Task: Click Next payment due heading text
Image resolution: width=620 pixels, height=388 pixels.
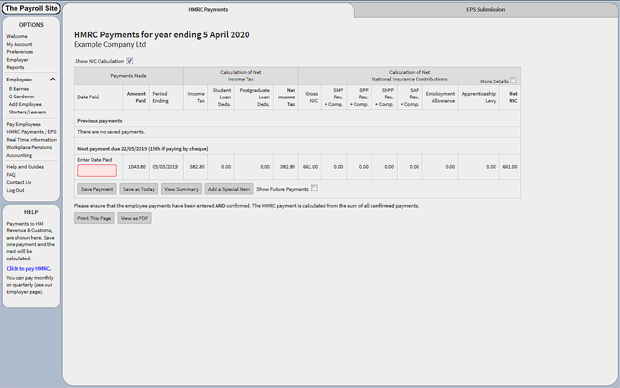Action: click(143, 149)
